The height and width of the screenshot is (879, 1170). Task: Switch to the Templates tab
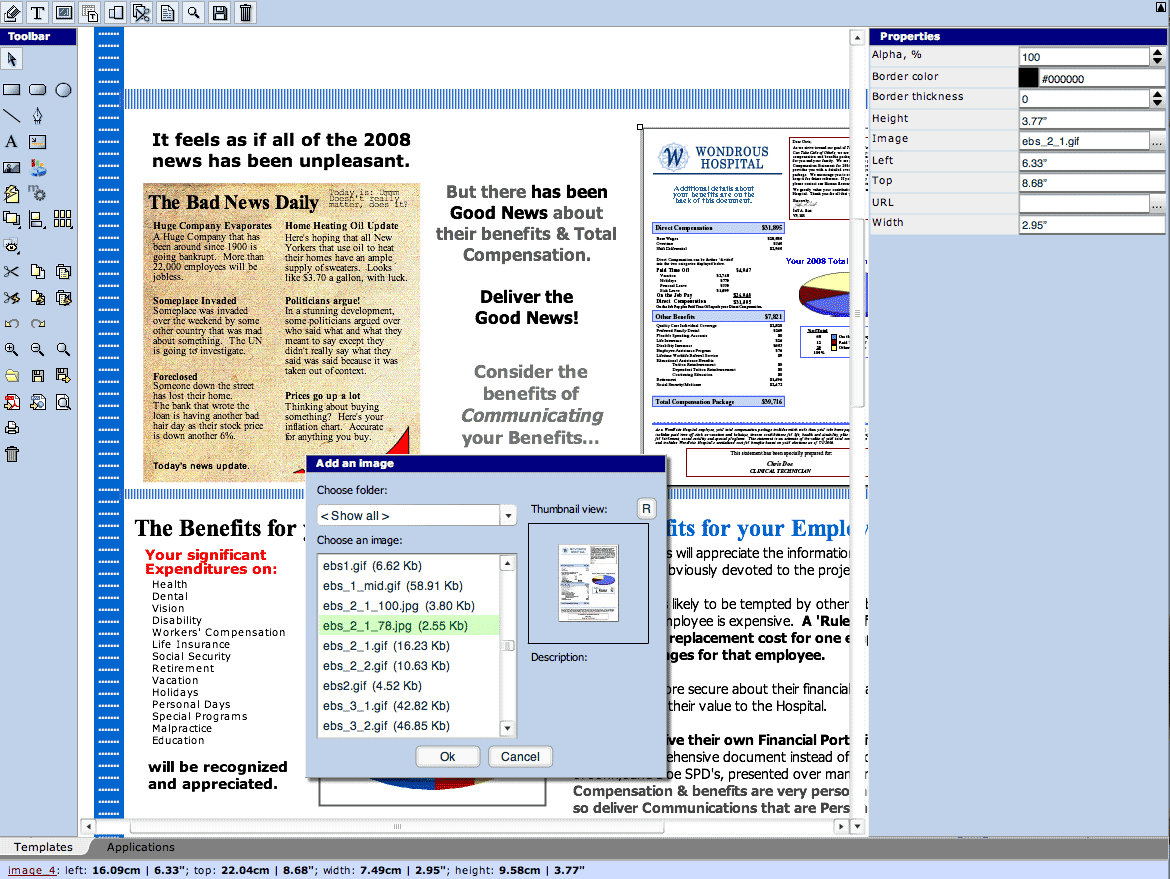[x=43, y=847]
